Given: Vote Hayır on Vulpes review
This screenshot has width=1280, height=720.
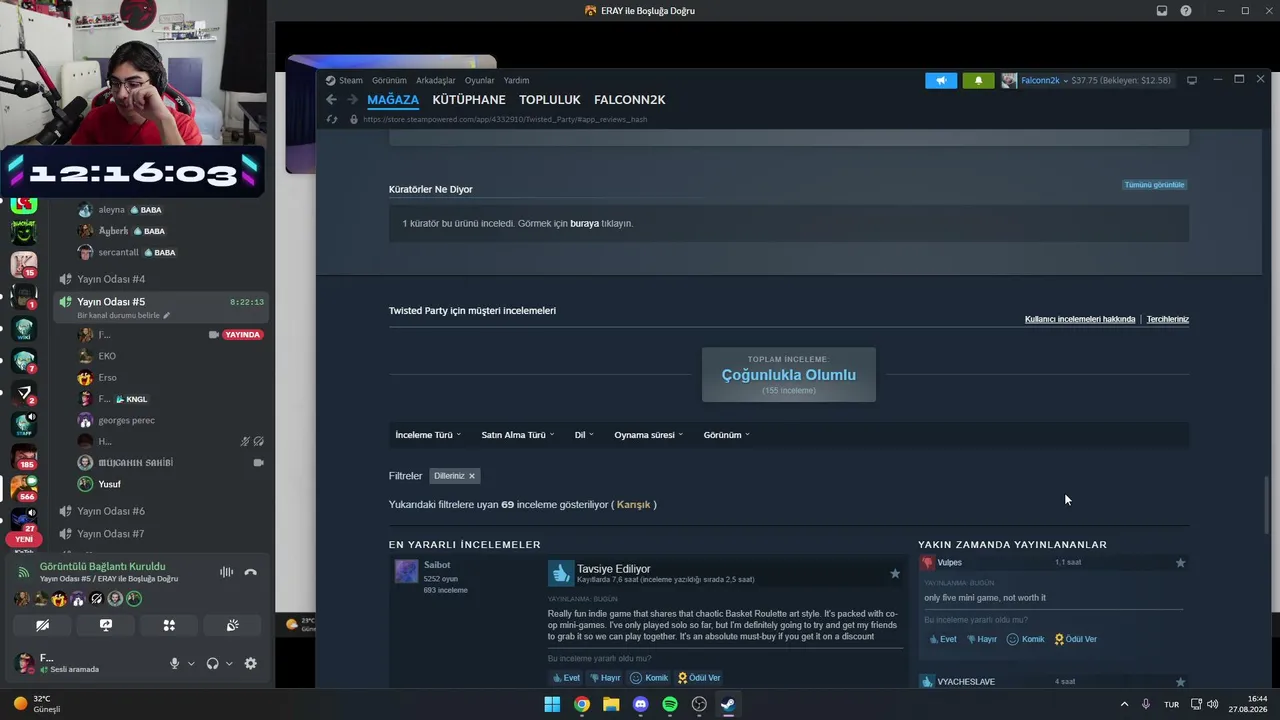Looking at the screenshot, I should [x=982, y=639].
